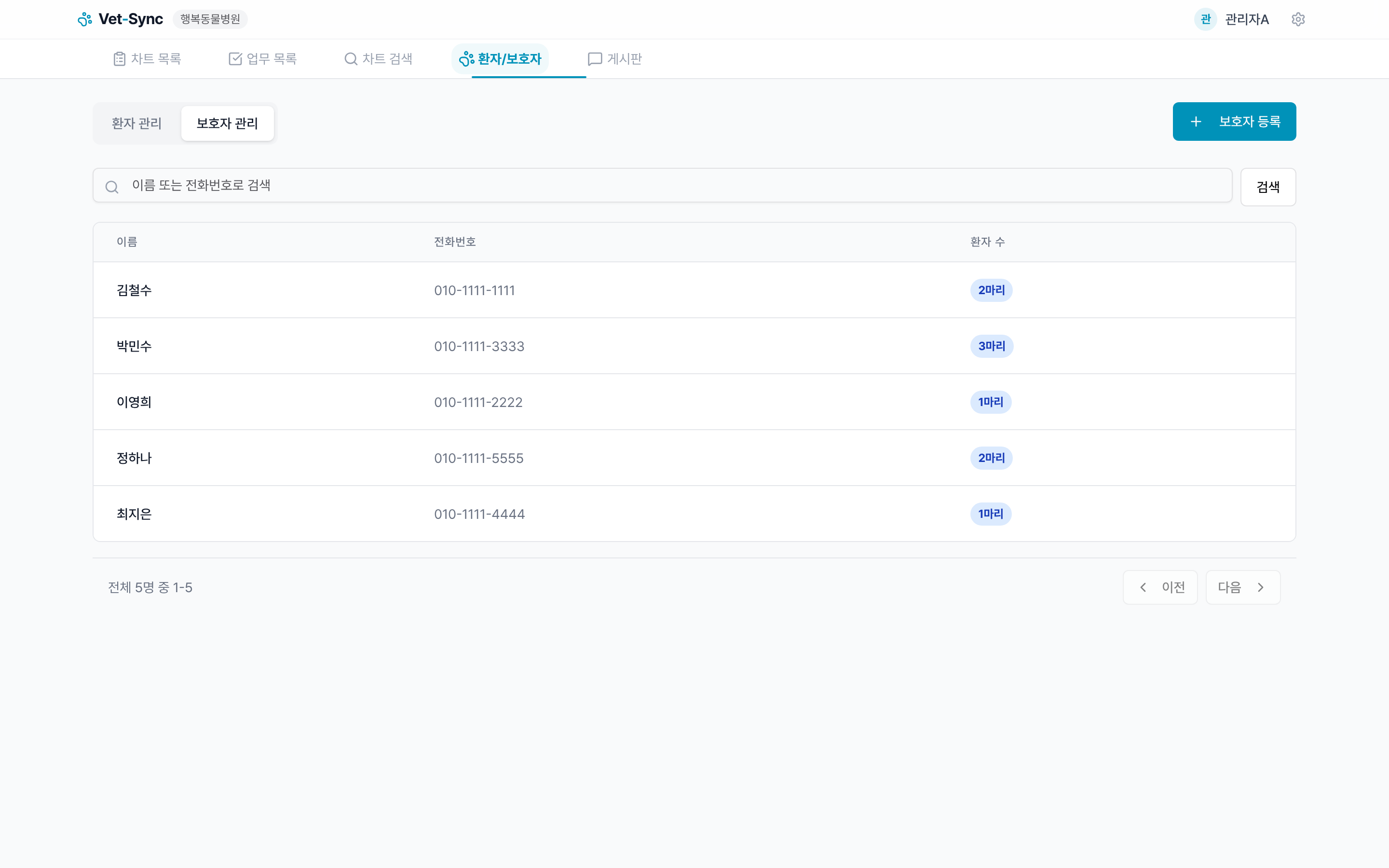
Task: Click the 행복동물병원 hospital badge
Action: [210, 19]
